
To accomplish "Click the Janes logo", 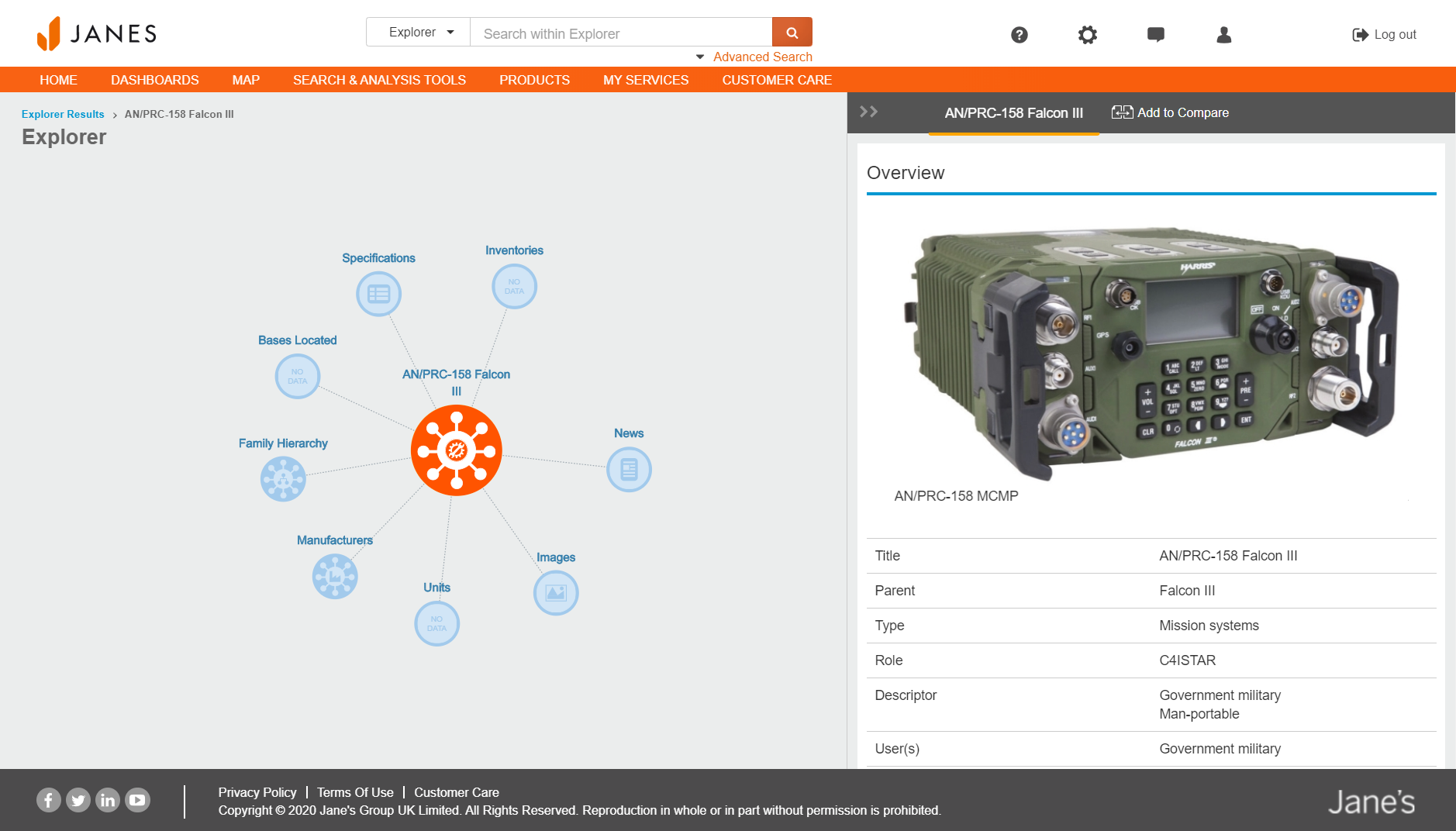I will coord(97,33).
